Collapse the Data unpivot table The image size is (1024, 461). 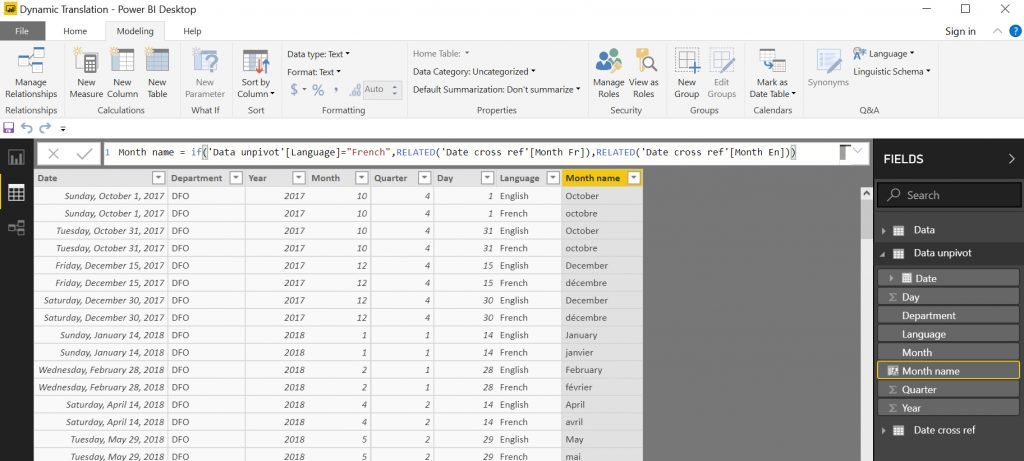(883, 254)
